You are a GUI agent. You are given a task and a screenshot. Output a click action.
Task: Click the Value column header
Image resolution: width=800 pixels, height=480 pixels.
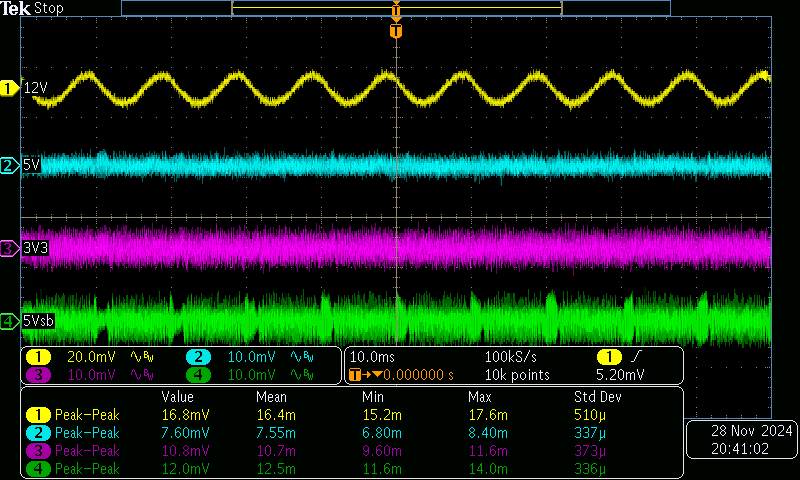point(178,397)
